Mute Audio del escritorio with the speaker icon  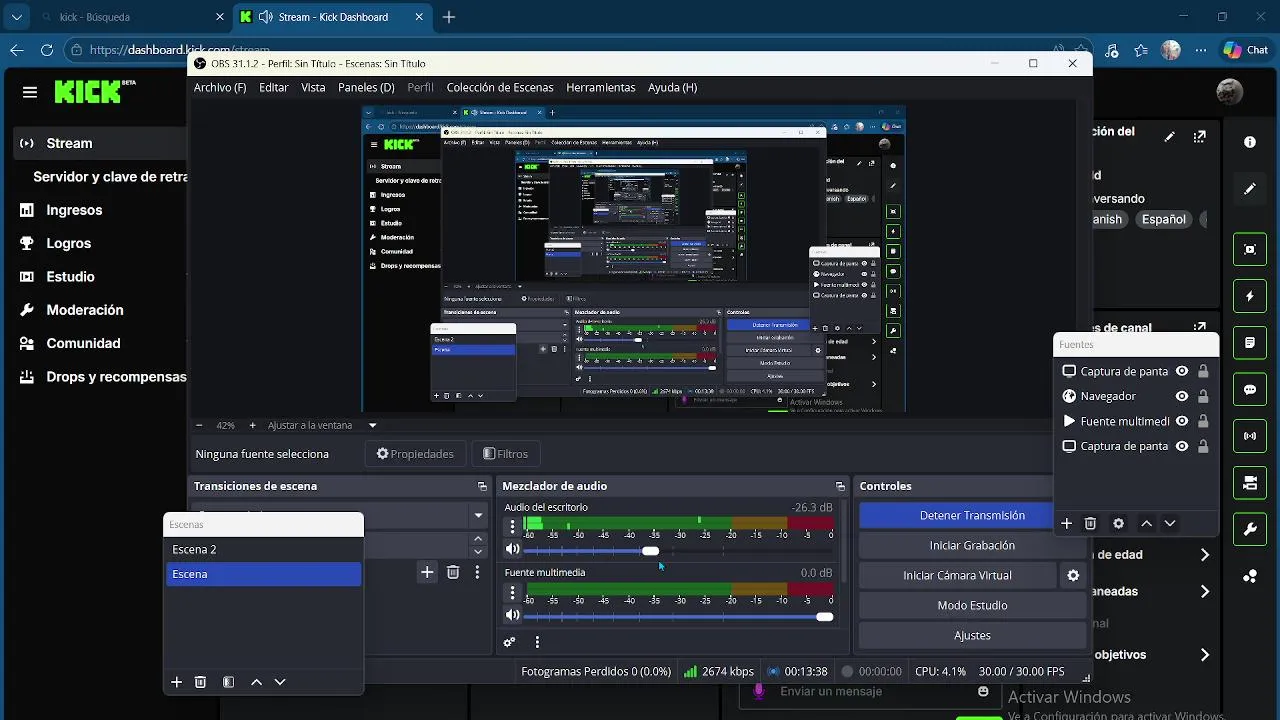(512, 549)
